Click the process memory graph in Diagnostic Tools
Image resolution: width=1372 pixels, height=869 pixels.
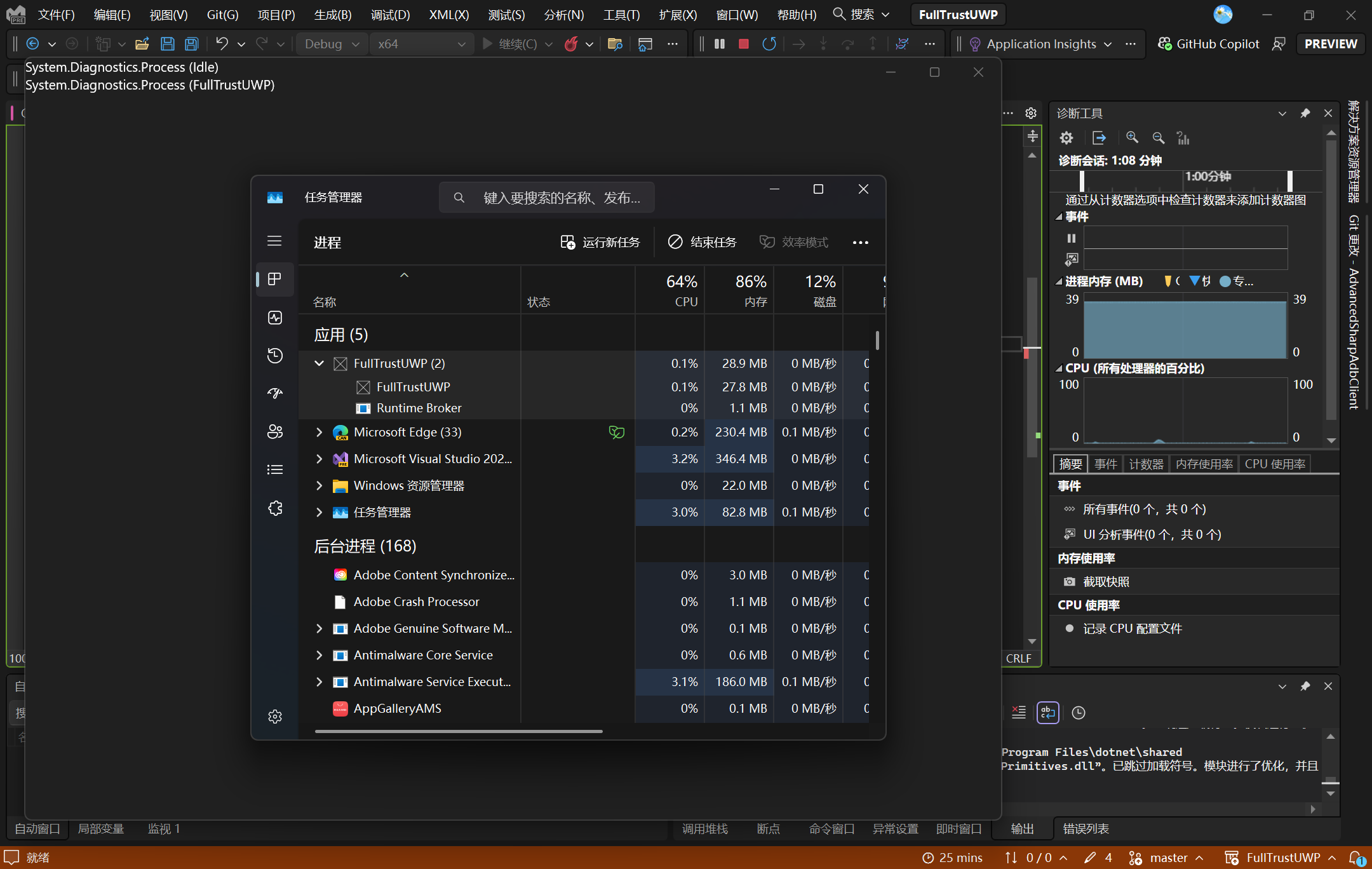(x=1185, y=326)
